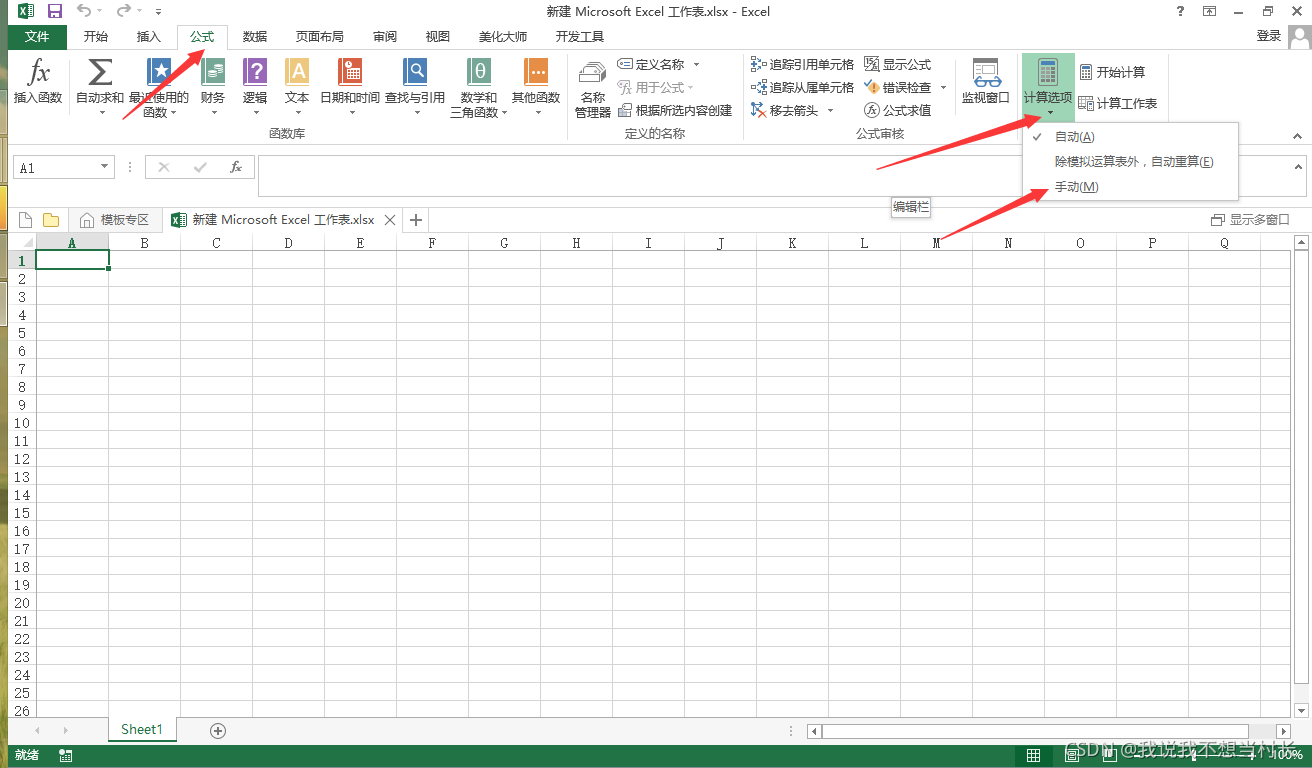1312x768 pixels.
Task: Click the macro record icon in status bar
Action: pyautogui.click(x=66, y=755)
